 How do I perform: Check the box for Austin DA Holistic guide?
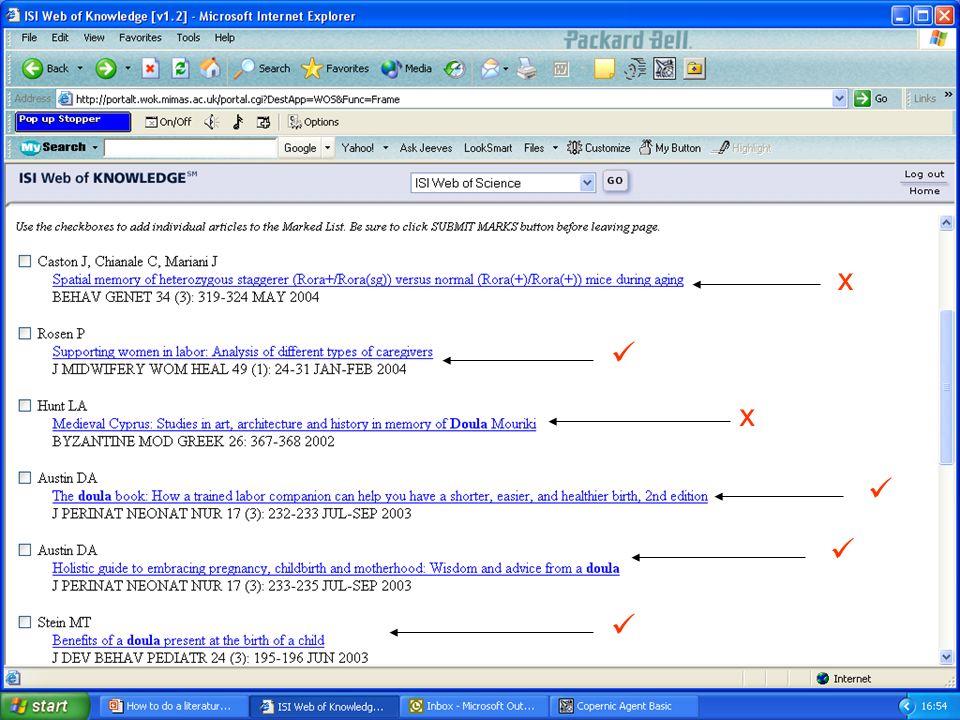tap(24, 550)
